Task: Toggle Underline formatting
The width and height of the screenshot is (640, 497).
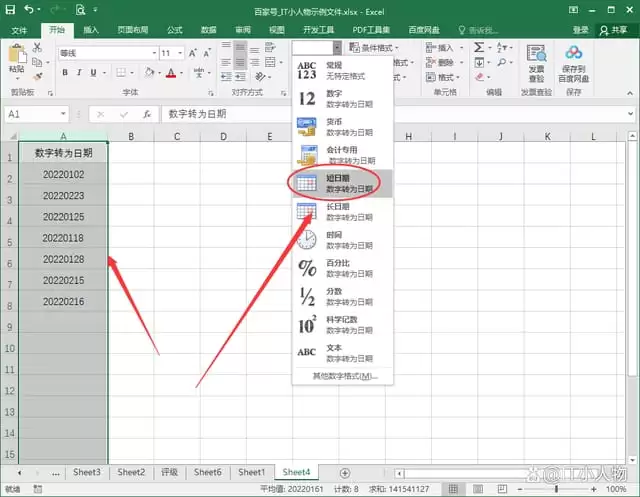Action: pos(93,73)
